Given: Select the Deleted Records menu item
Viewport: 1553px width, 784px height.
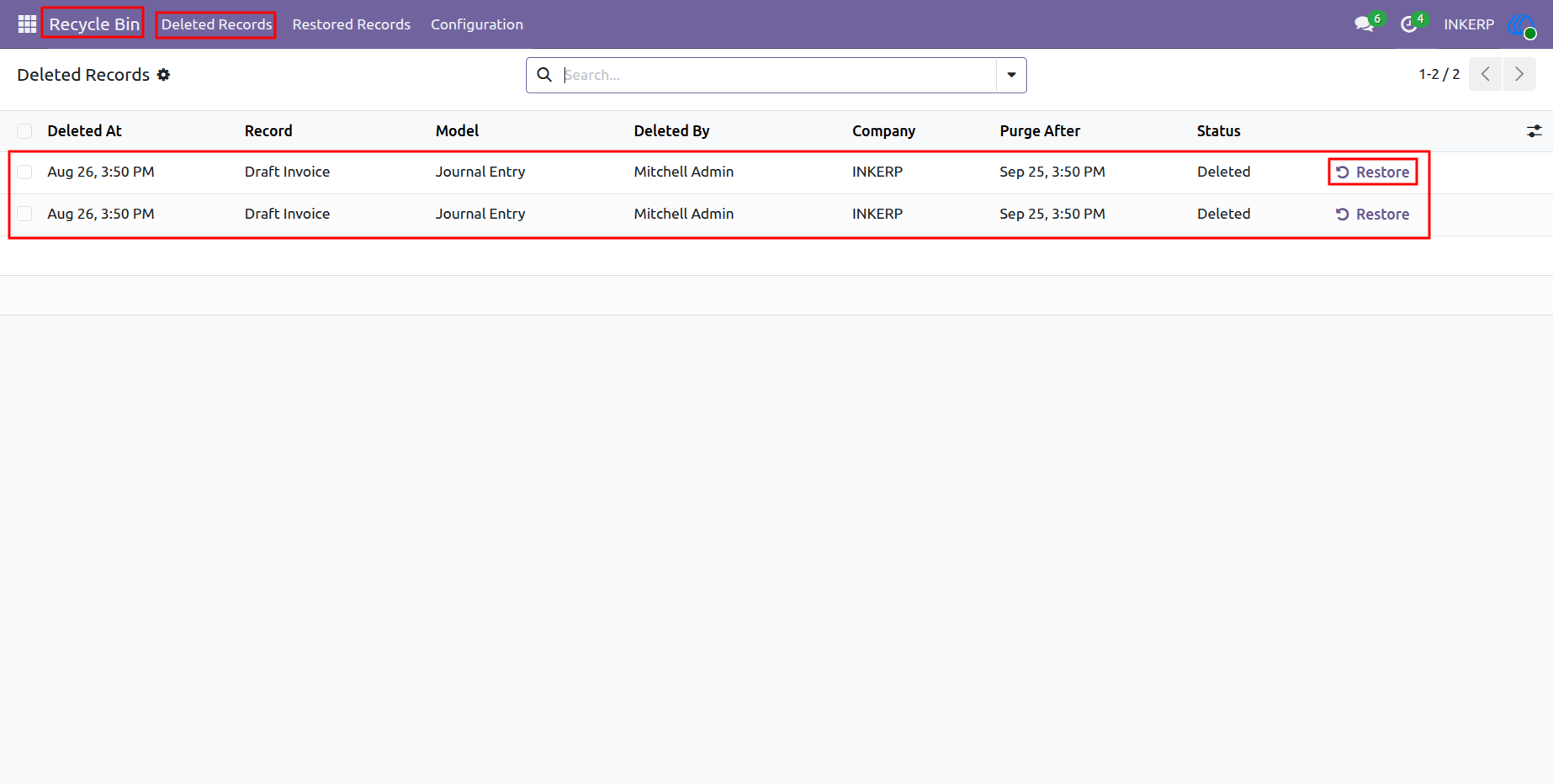Looking at the screenshot, I should pyautogui.click(x=216, y=24).
